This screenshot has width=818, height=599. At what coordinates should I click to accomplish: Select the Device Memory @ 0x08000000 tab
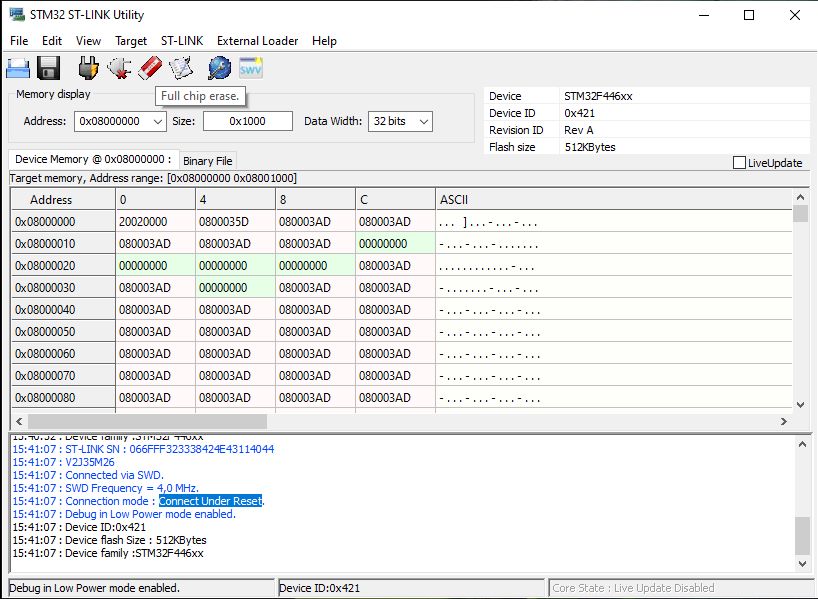[x=93, y=159]
